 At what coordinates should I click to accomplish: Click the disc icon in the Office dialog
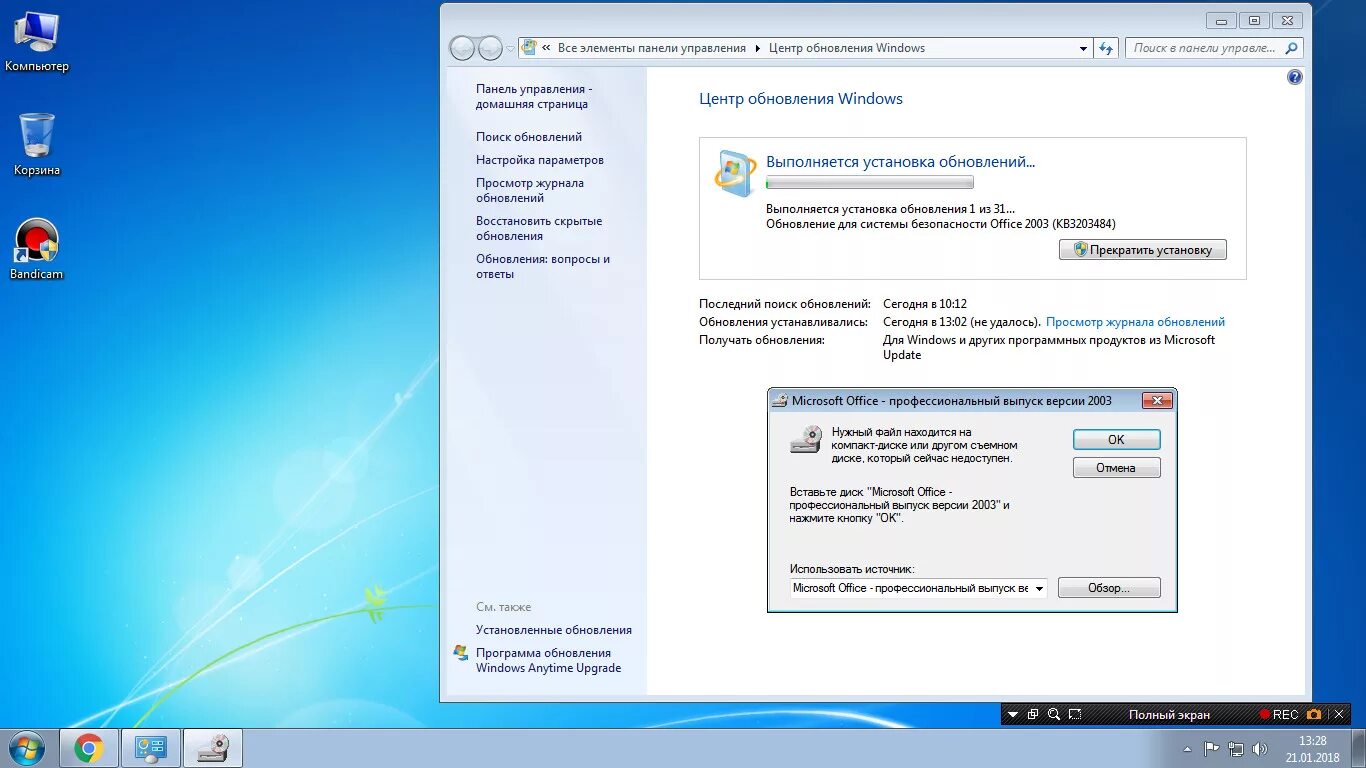tap(806, 440)
